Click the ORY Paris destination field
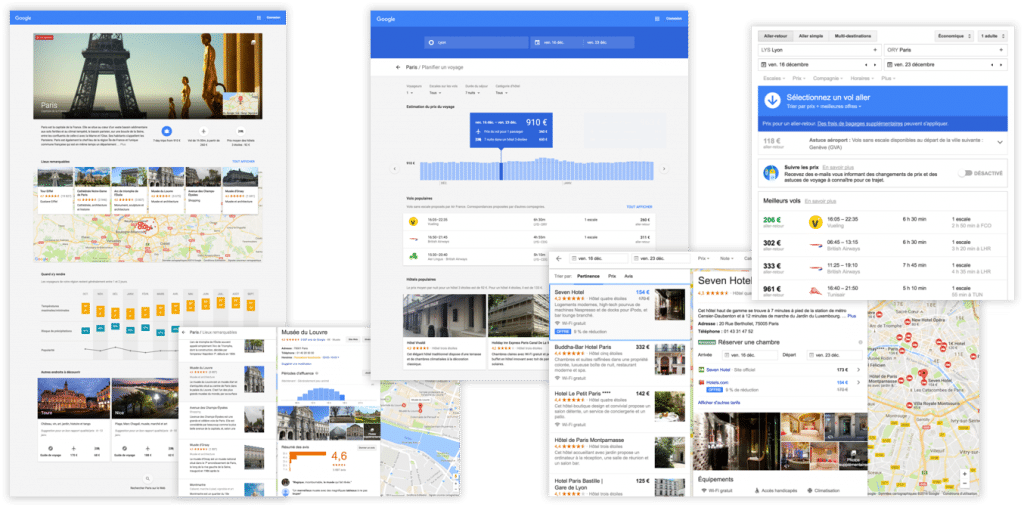 (946, 50)
